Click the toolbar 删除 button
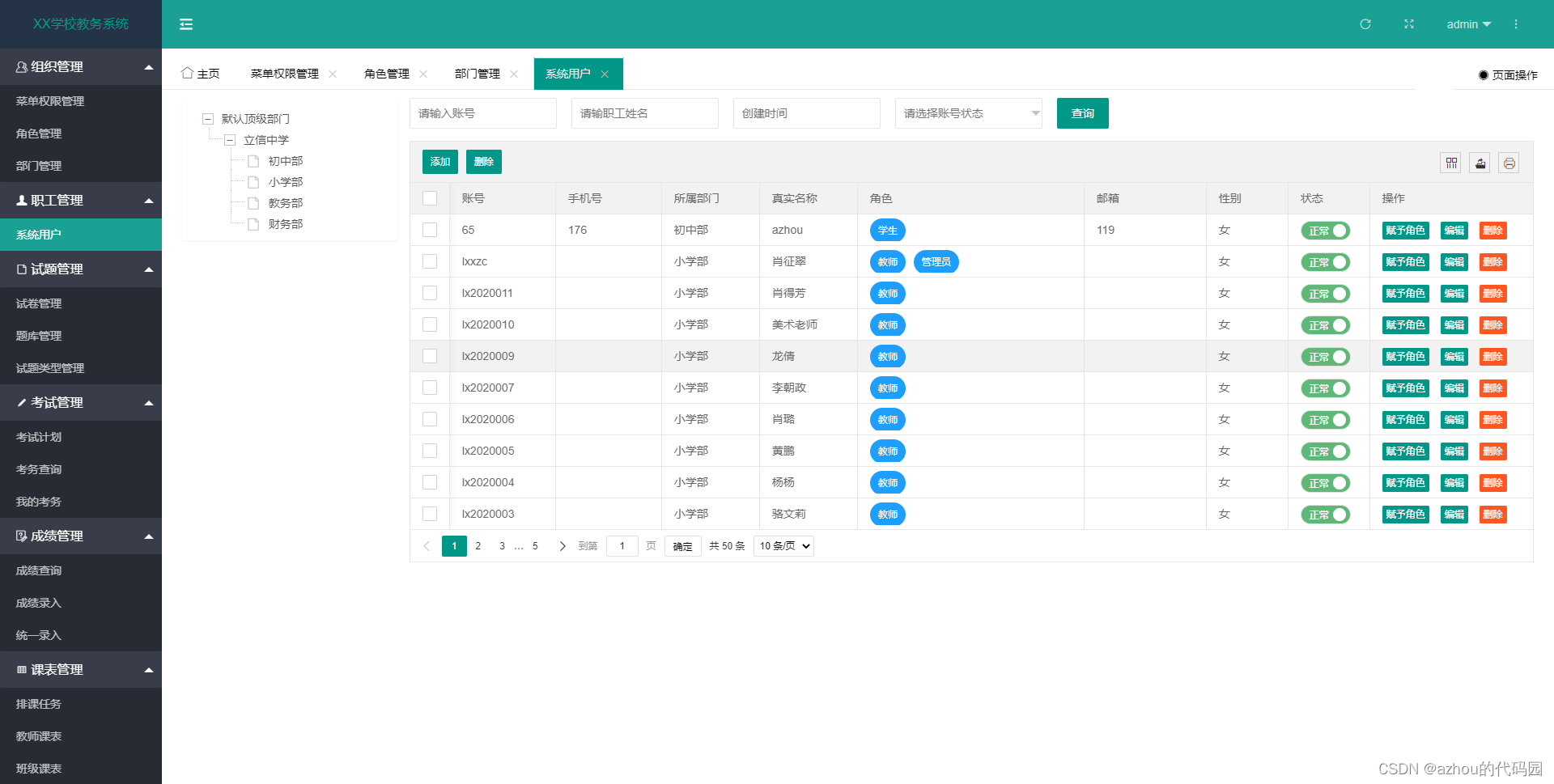 click(x=484, y=162)
